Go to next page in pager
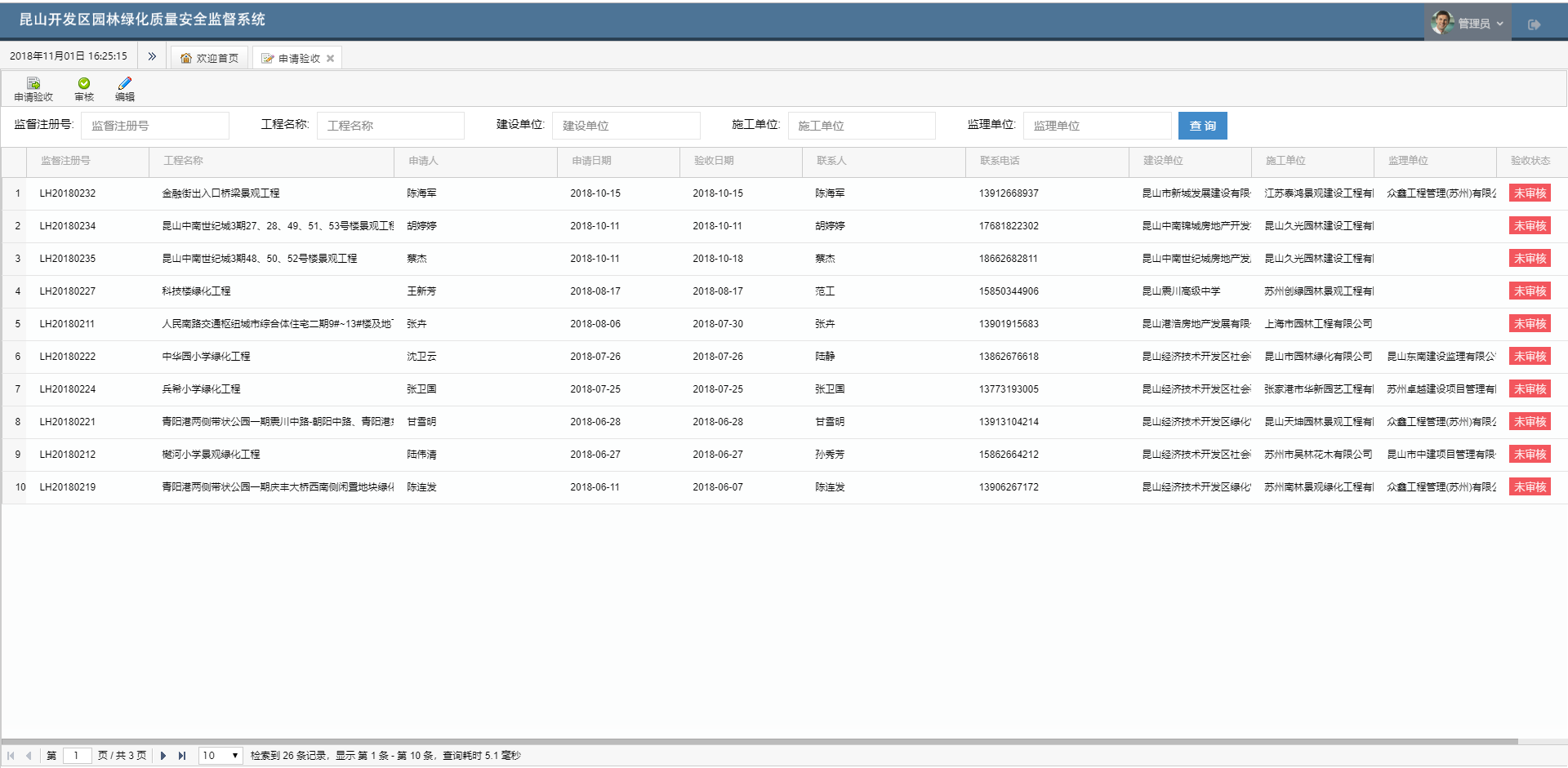 tap(163, 756)
